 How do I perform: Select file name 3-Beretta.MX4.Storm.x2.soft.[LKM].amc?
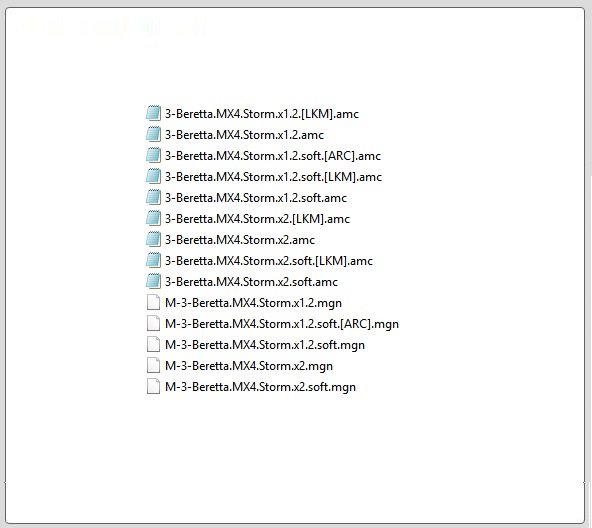click(269, 261)
